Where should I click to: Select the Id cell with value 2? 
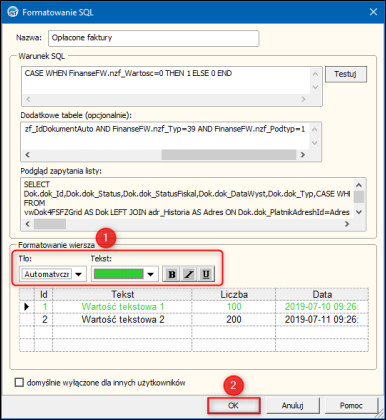(x=44, y=319)
